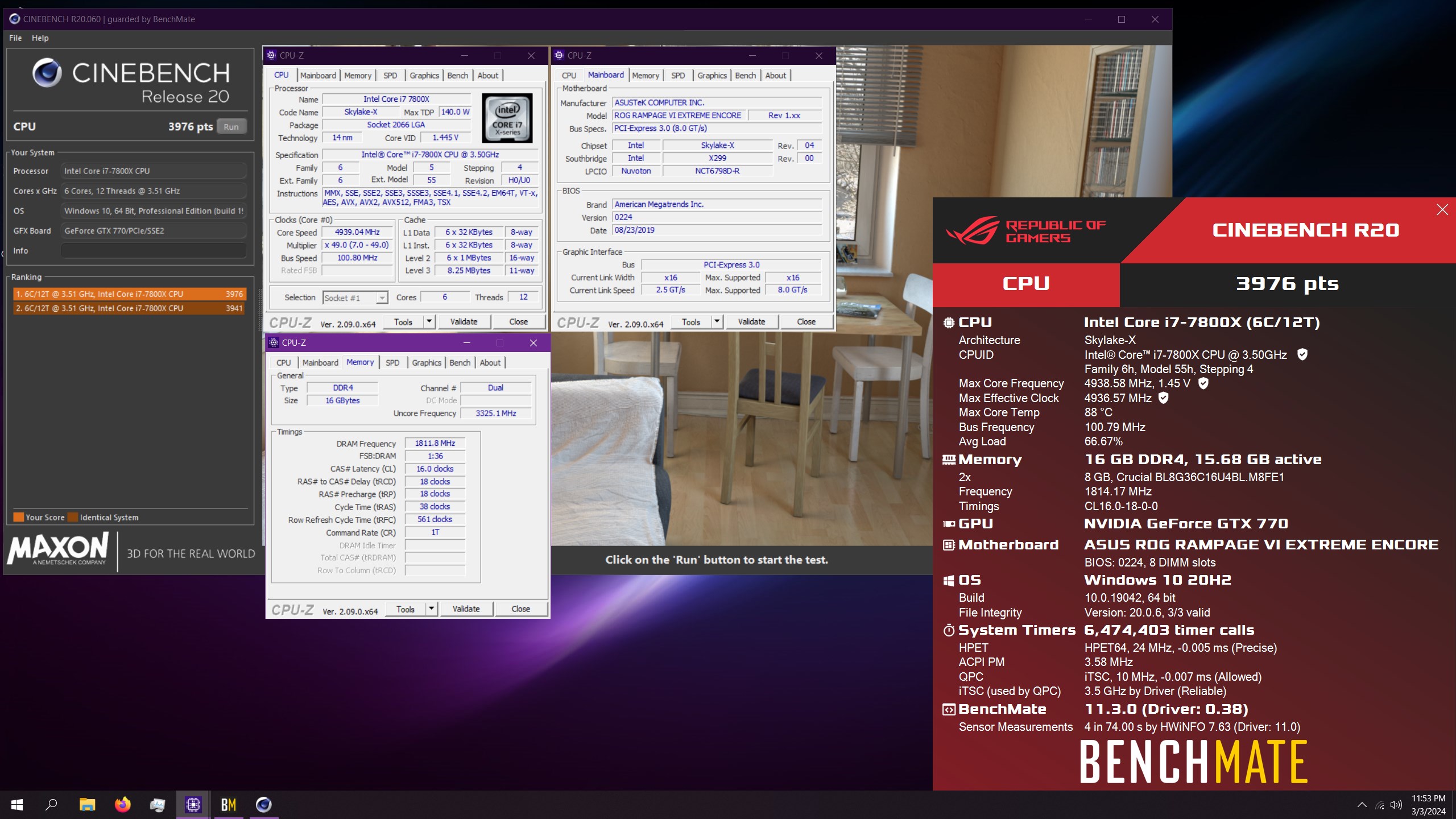Open the Help menu in Cinebench
The image size is (1456, 819).
40,38
